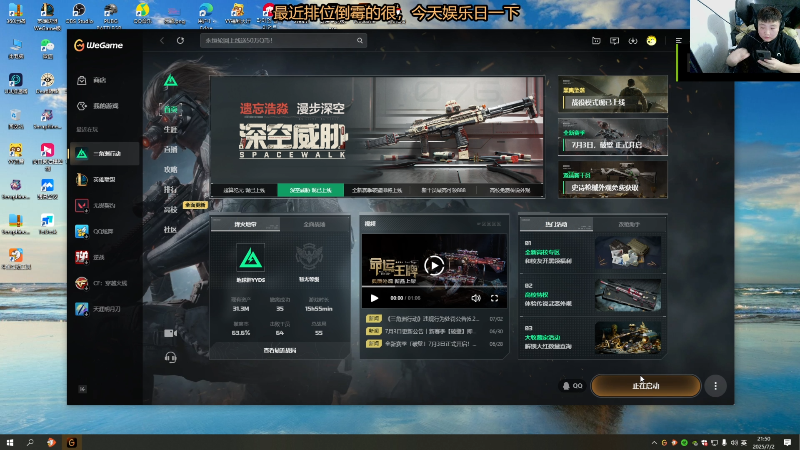Switch to the 热门活动 tab
Screen dimensions: 800x450
(556, 224)
